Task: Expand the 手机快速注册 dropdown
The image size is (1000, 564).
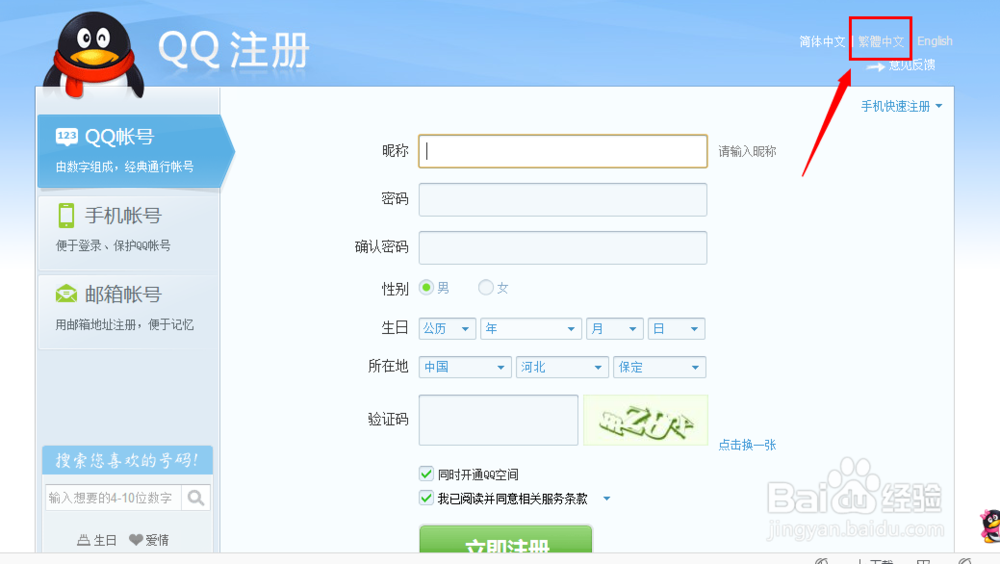Action: point(901,106)
